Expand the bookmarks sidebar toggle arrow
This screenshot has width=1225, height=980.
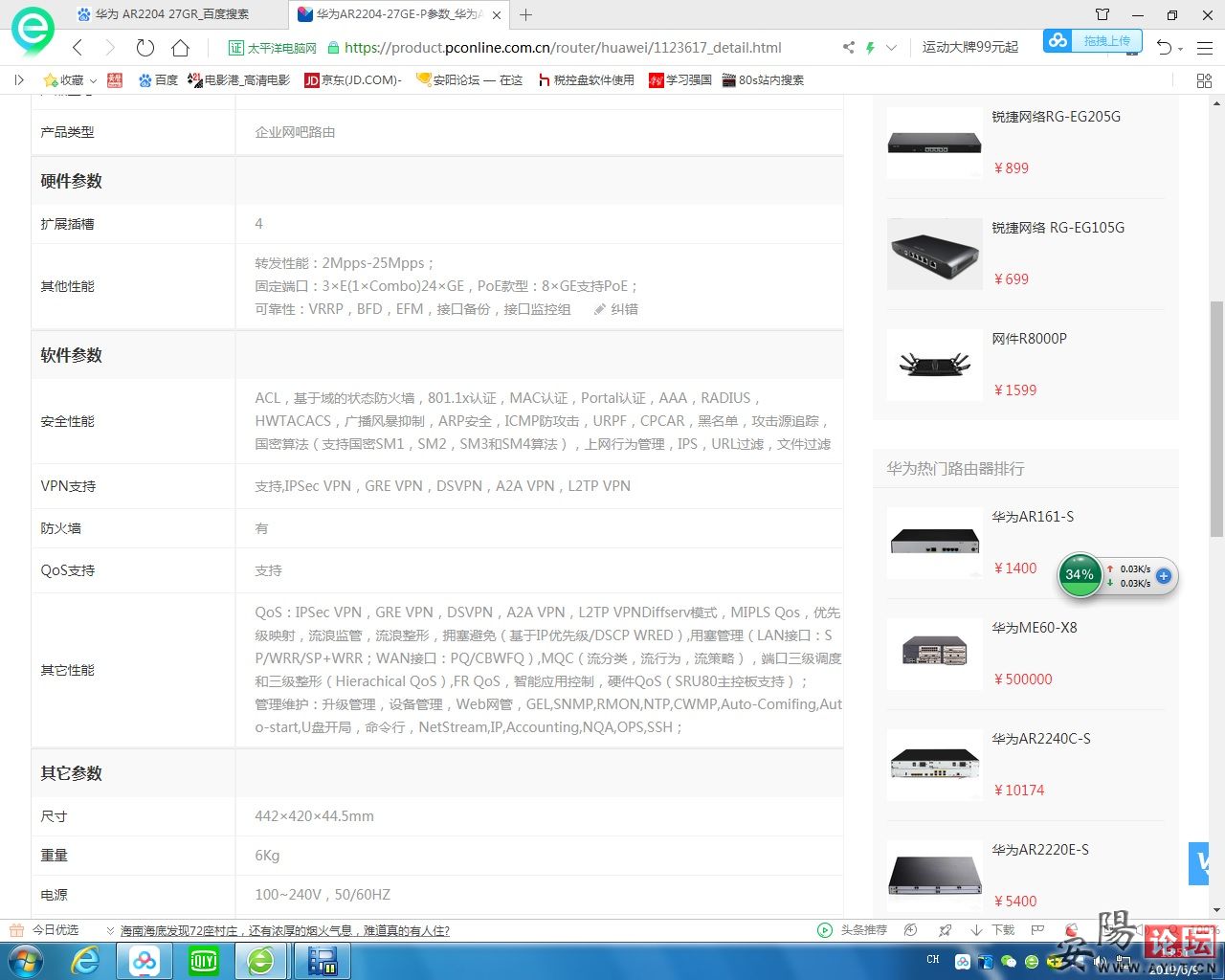[x=18, y=80]
